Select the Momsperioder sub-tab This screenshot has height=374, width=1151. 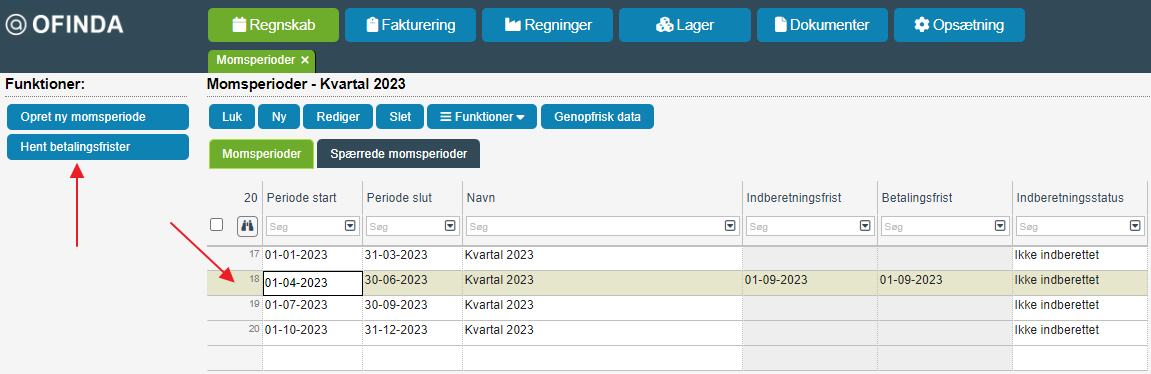pyautogui.click(x=261, y=154)
